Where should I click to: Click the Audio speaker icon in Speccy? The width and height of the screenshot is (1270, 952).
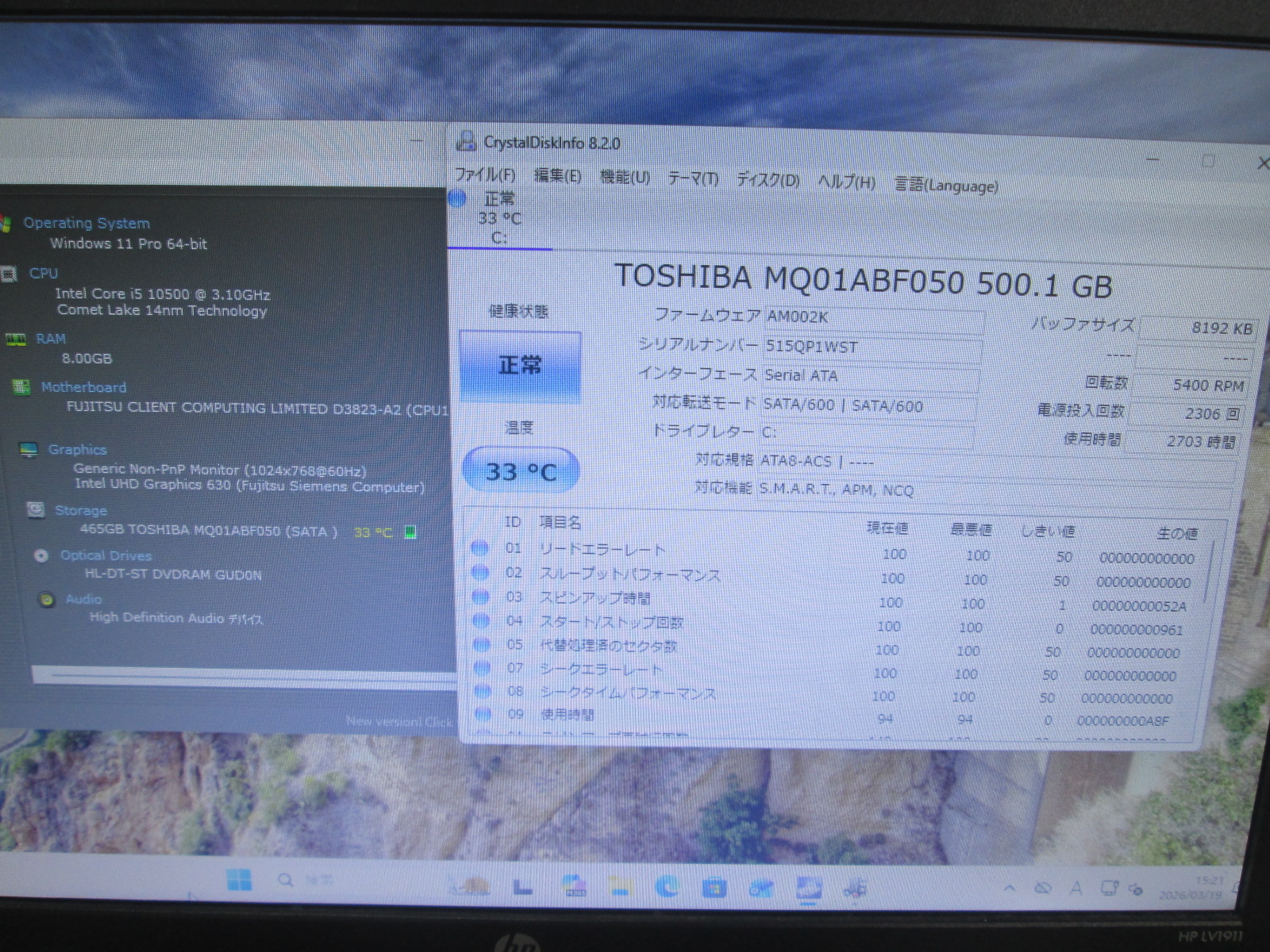coord(47,599)
